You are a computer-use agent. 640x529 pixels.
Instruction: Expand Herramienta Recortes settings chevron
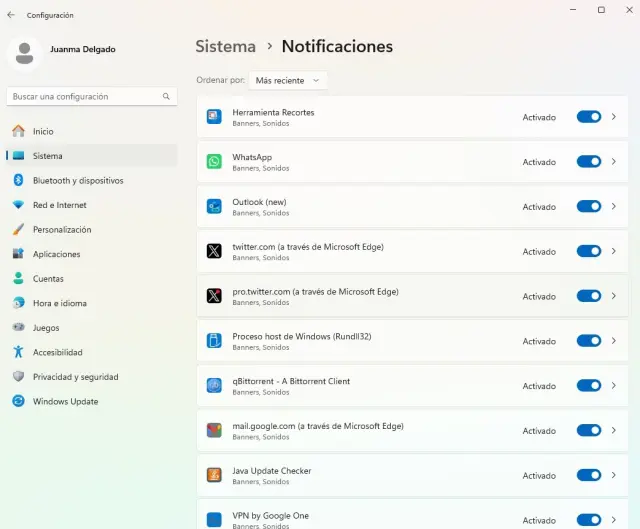click(614, 117)
